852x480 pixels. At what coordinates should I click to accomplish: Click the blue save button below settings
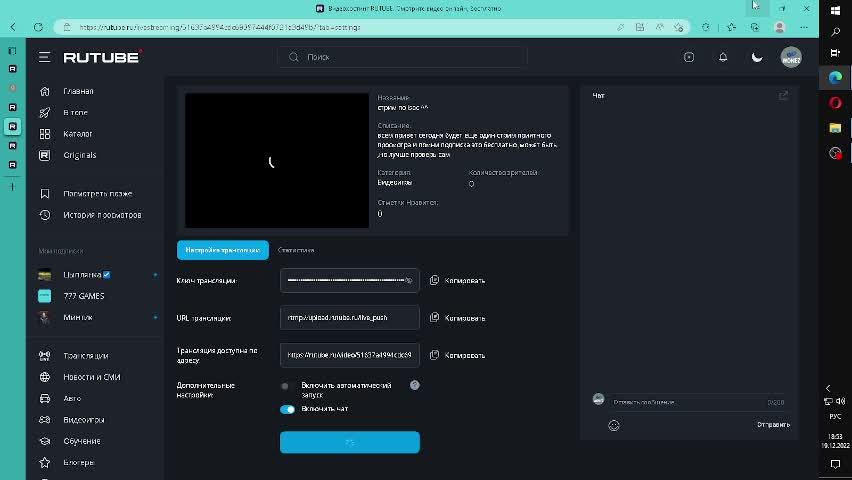coord(350,442)
